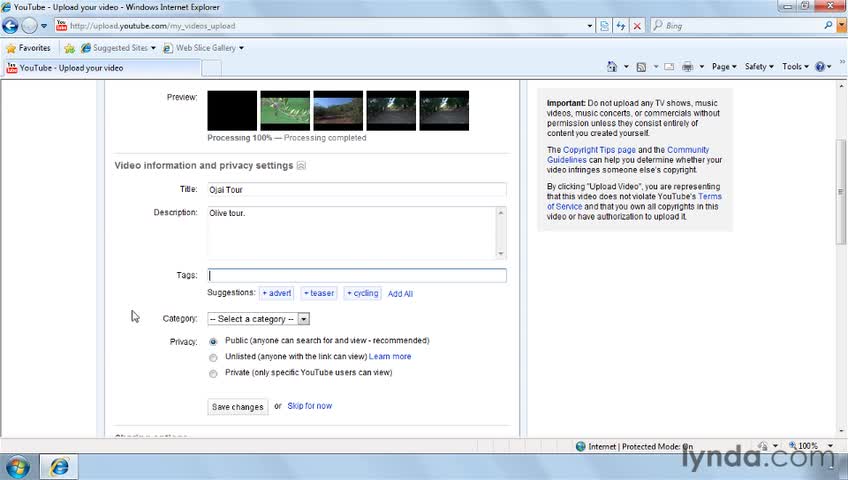Click the Description text area

coord(352,233)
